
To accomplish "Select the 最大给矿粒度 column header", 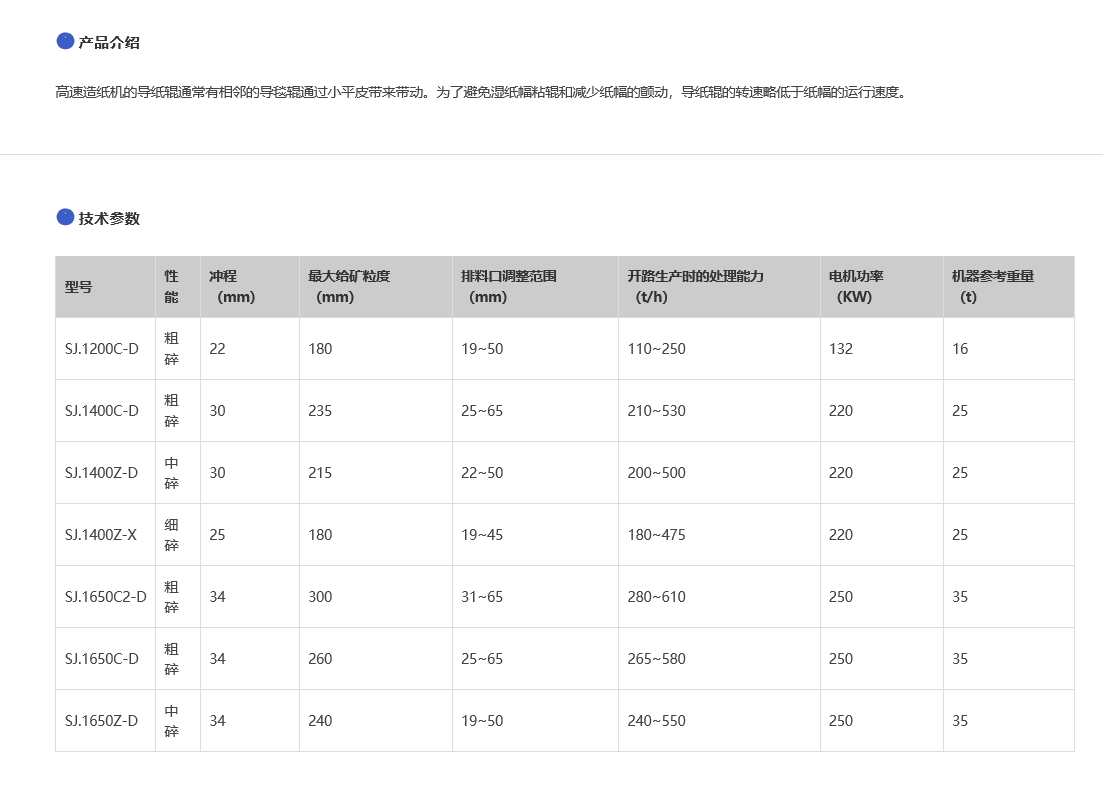I will pyautogui.click(x=348, y=286).
